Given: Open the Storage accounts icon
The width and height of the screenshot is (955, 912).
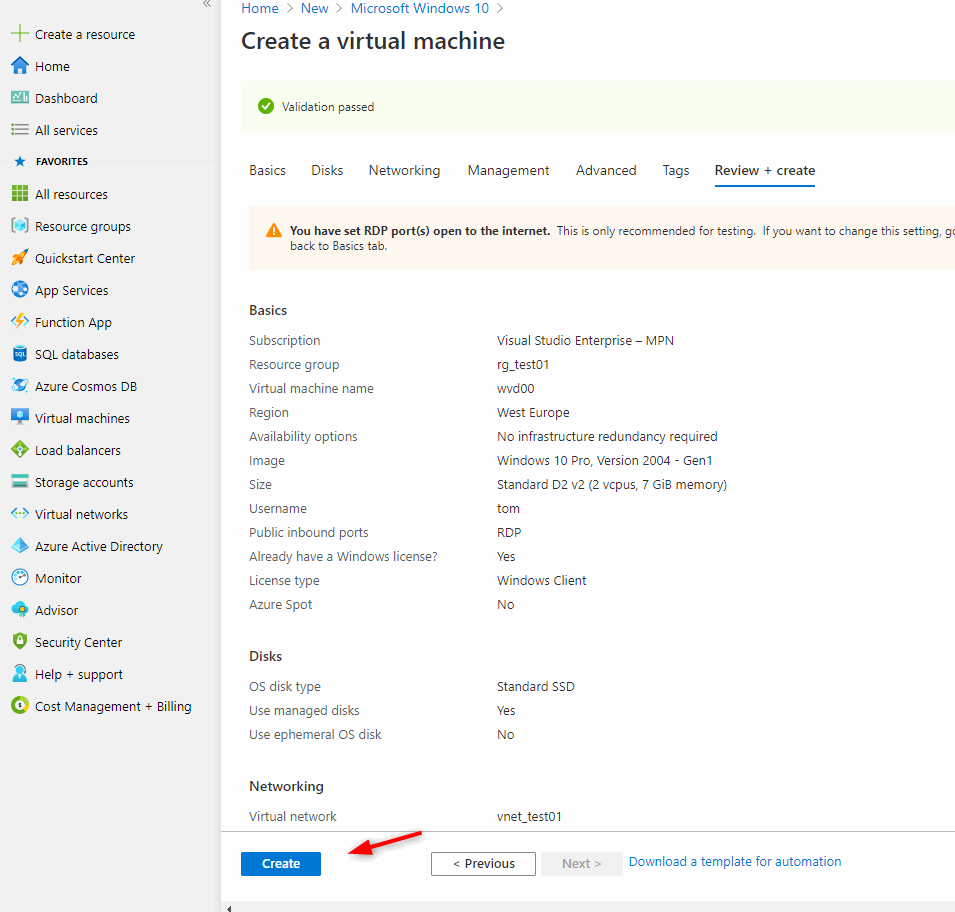Looking at the screenshot, I should pos(19,481).
